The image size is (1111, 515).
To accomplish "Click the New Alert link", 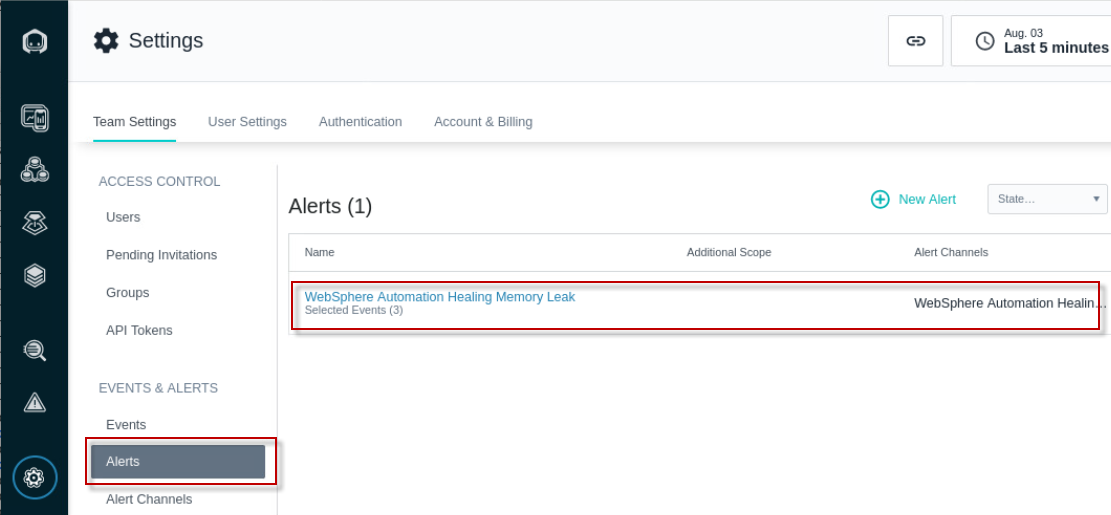I will (x=927, y=199).
